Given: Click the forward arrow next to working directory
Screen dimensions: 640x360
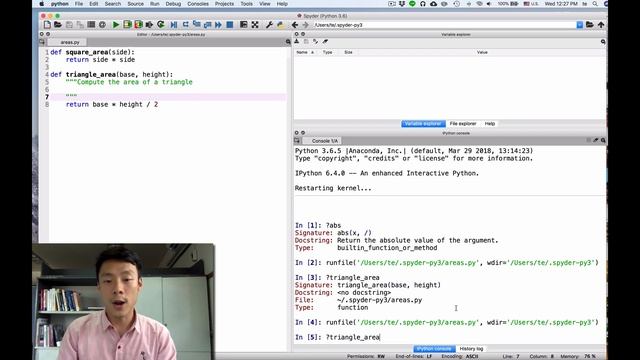Looking at the screenshot, I should pyautogui.click(x=305, y=25).
